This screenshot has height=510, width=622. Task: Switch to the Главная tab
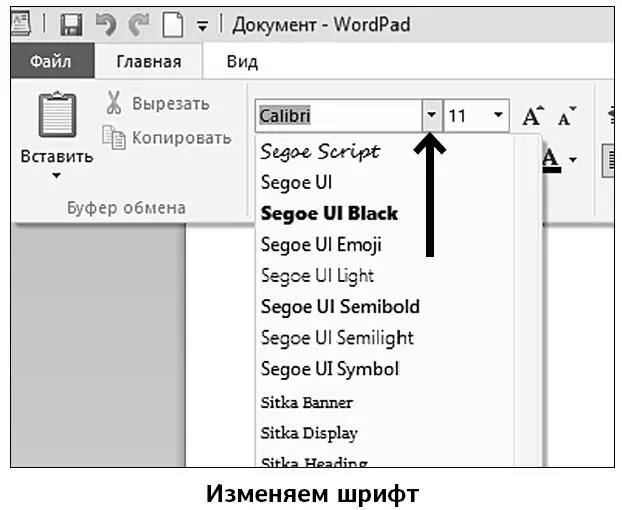pos(149,61)
